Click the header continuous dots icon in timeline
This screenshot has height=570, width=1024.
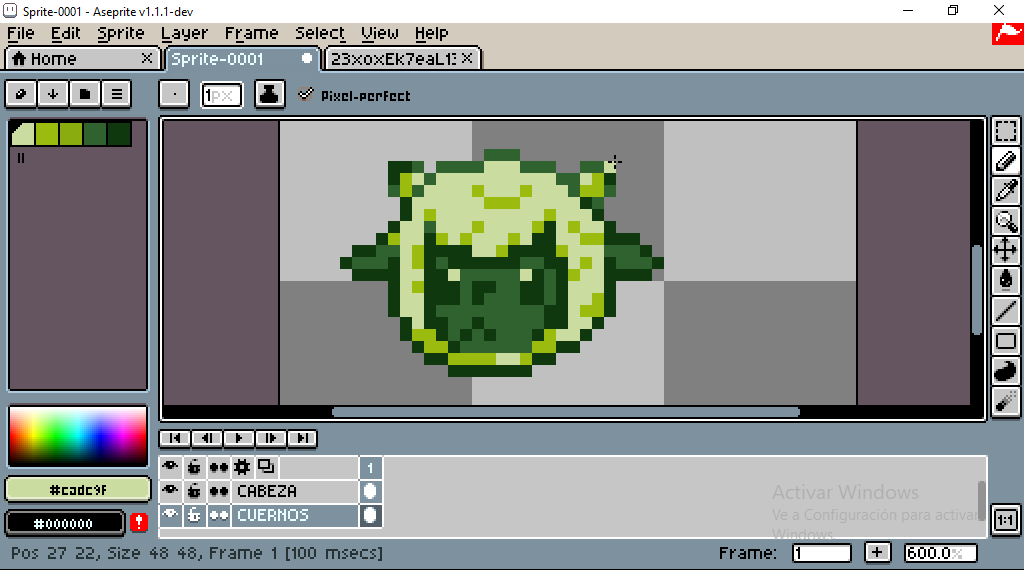click(218, 467)
